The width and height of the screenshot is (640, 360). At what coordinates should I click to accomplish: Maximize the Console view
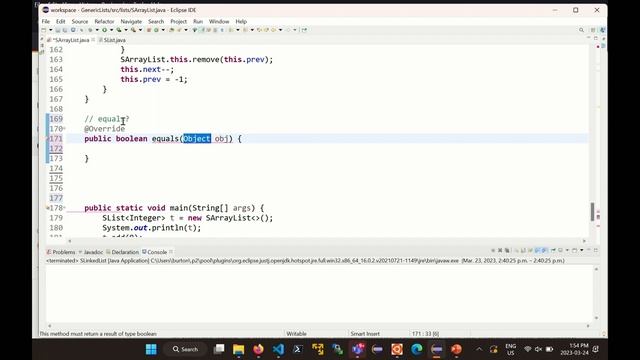click(x=596, y=250)
